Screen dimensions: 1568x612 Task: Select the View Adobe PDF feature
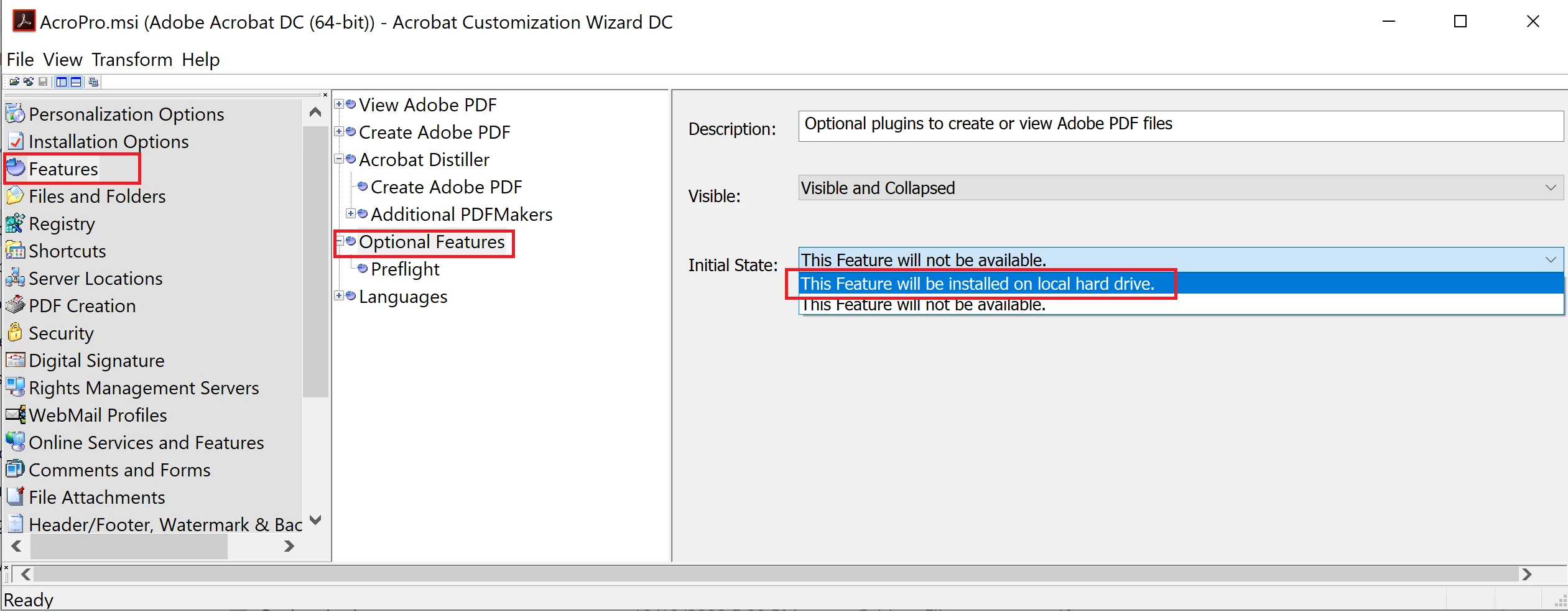427,104
